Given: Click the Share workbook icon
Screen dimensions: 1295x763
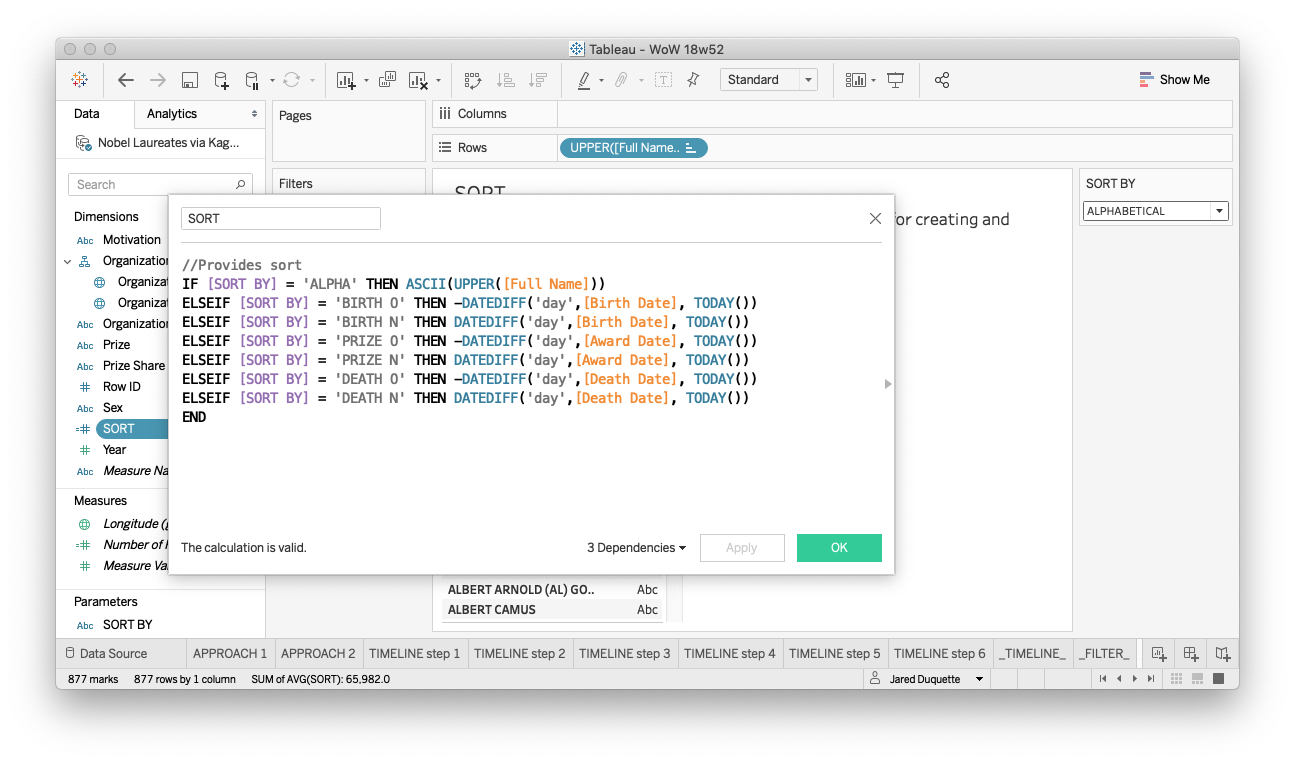Looking at the screenshot, I should pyautogui.click(x=942, y=80).
